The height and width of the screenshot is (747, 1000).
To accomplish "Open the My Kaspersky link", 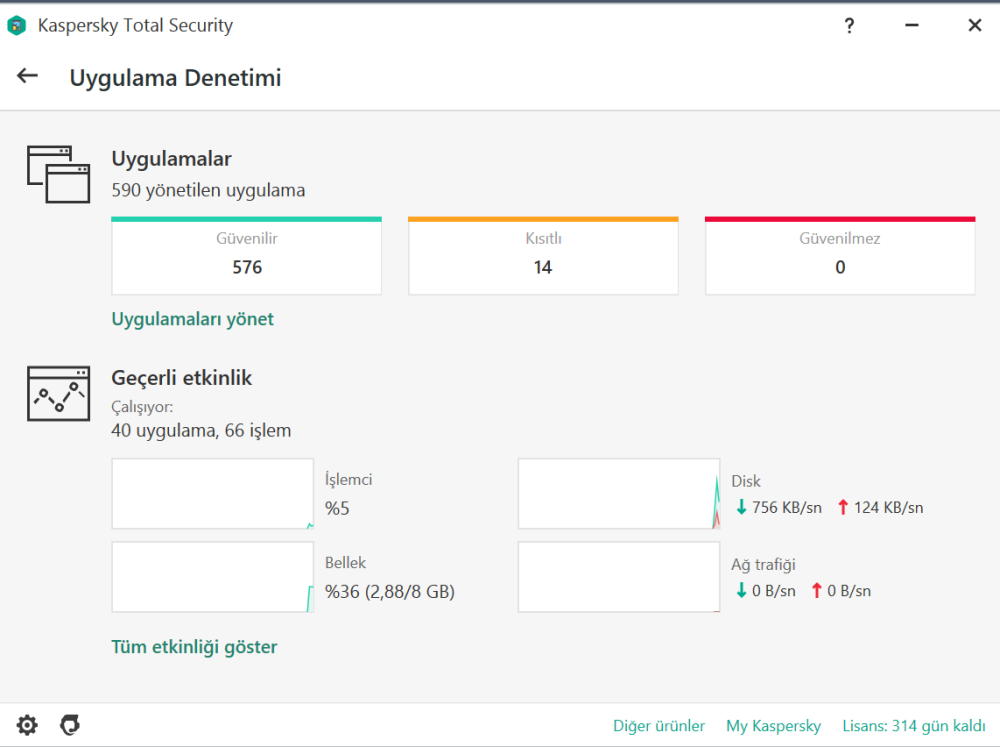I will pyautogui.click(x=773, y=726).
